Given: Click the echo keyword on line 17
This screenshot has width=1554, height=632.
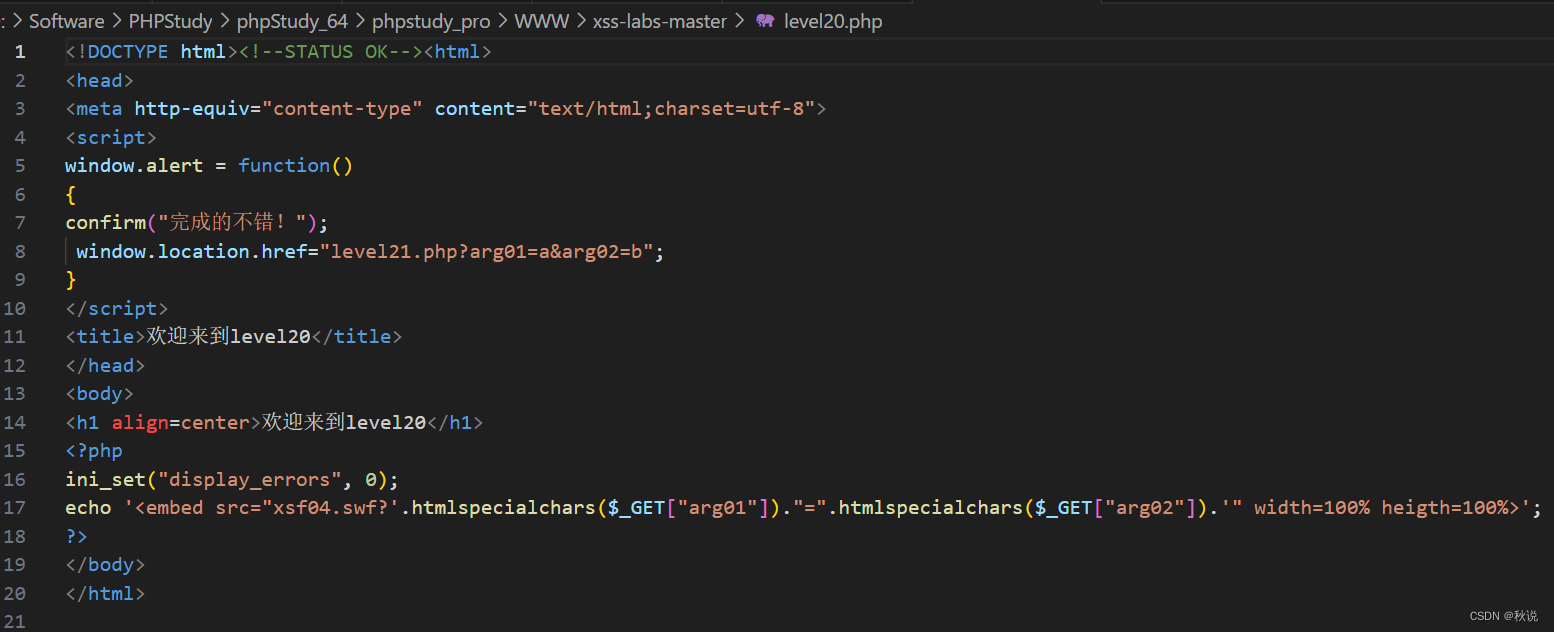Looking at the screenshot, I should pos(88,508).
